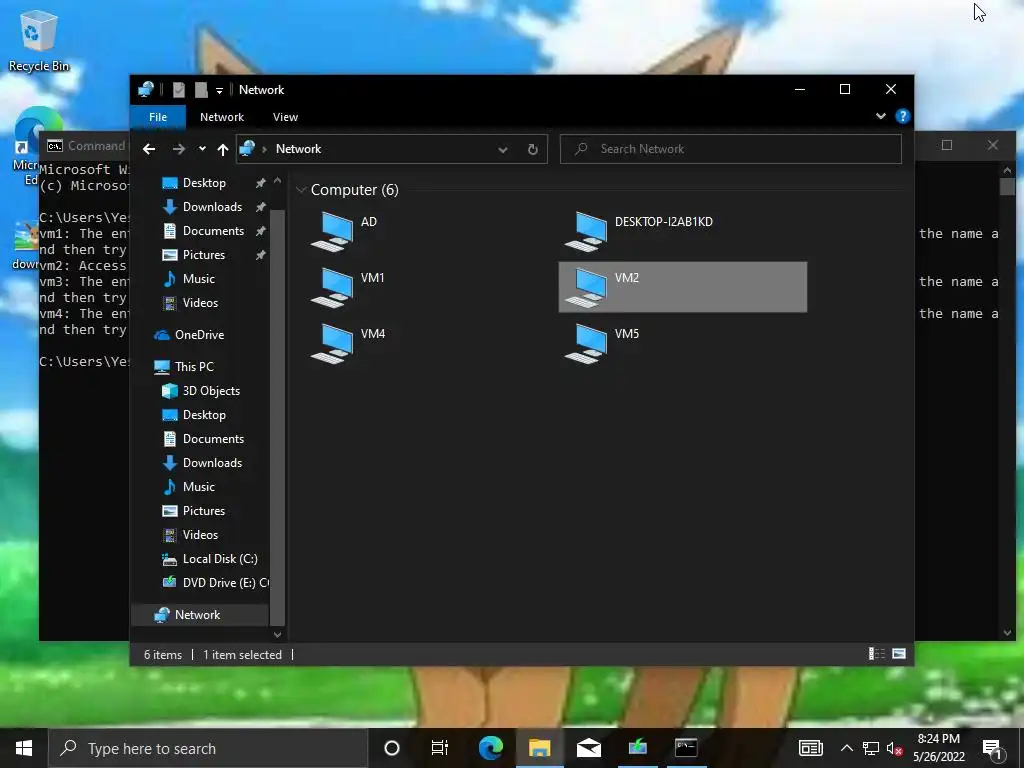Open the File menu

click(158, 117)
